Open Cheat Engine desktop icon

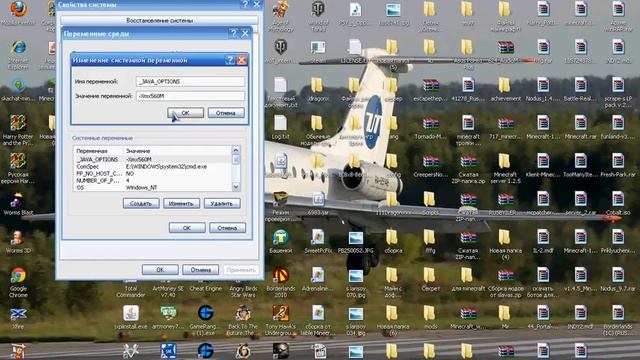point(205,283)
